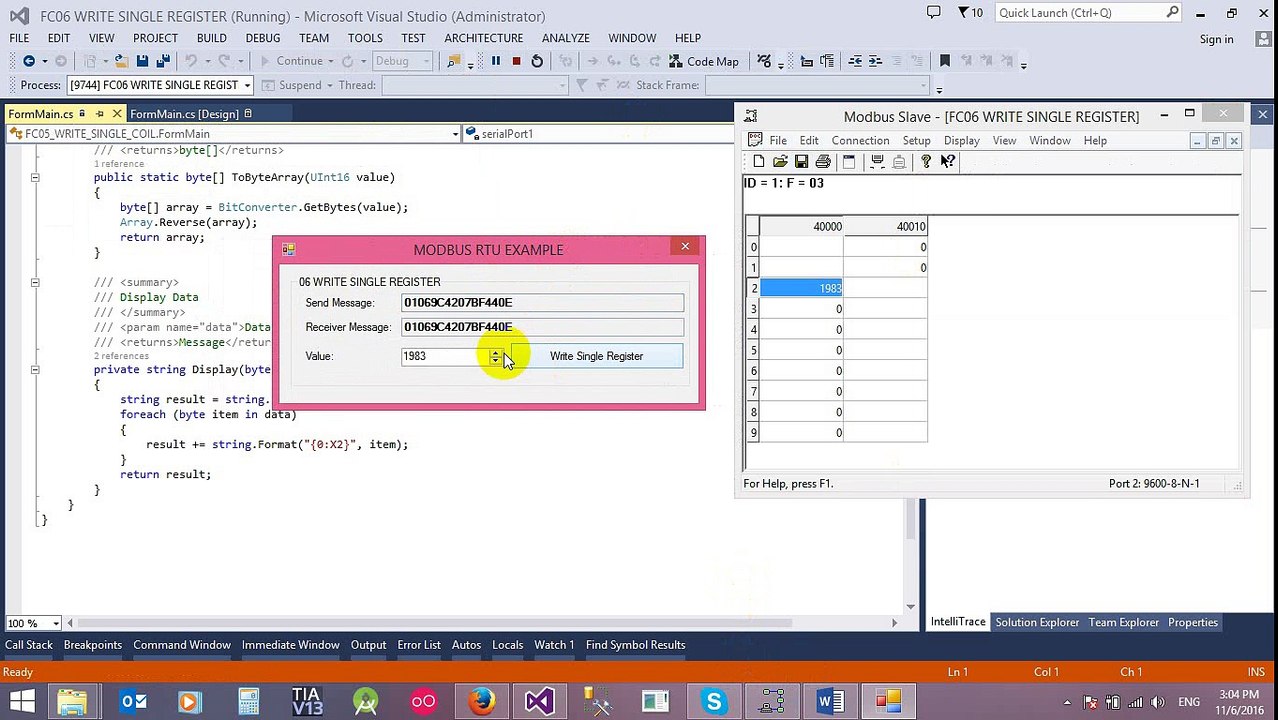The width and height of the screenshot is (1278, 720).
Task: Click Open folder icon in Modbus Slave toolbar
Action: (780, 161)
